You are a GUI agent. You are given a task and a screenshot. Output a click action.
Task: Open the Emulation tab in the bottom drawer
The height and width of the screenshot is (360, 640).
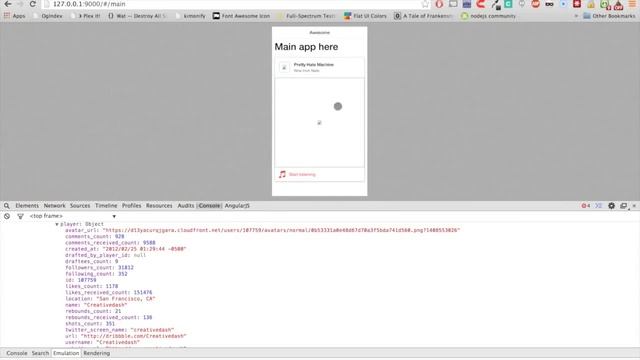point(66,353)
